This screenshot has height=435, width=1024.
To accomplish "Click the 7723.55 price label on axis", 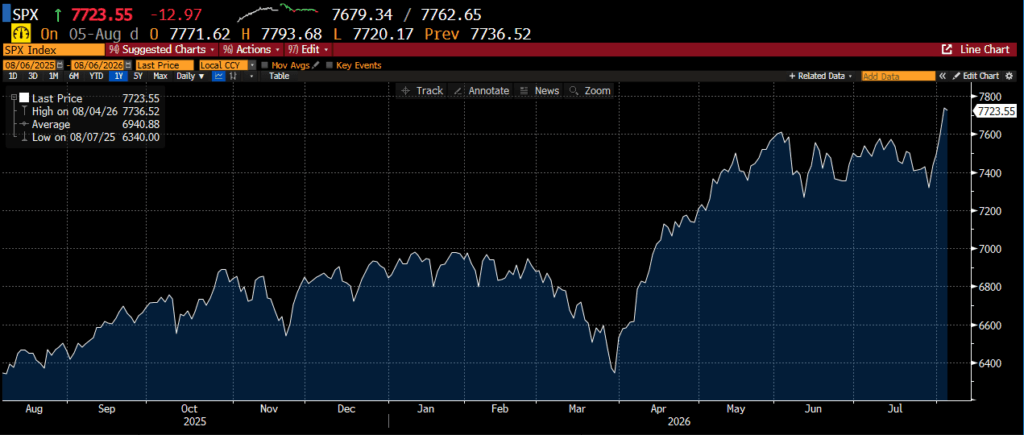I will coord(997,111).
